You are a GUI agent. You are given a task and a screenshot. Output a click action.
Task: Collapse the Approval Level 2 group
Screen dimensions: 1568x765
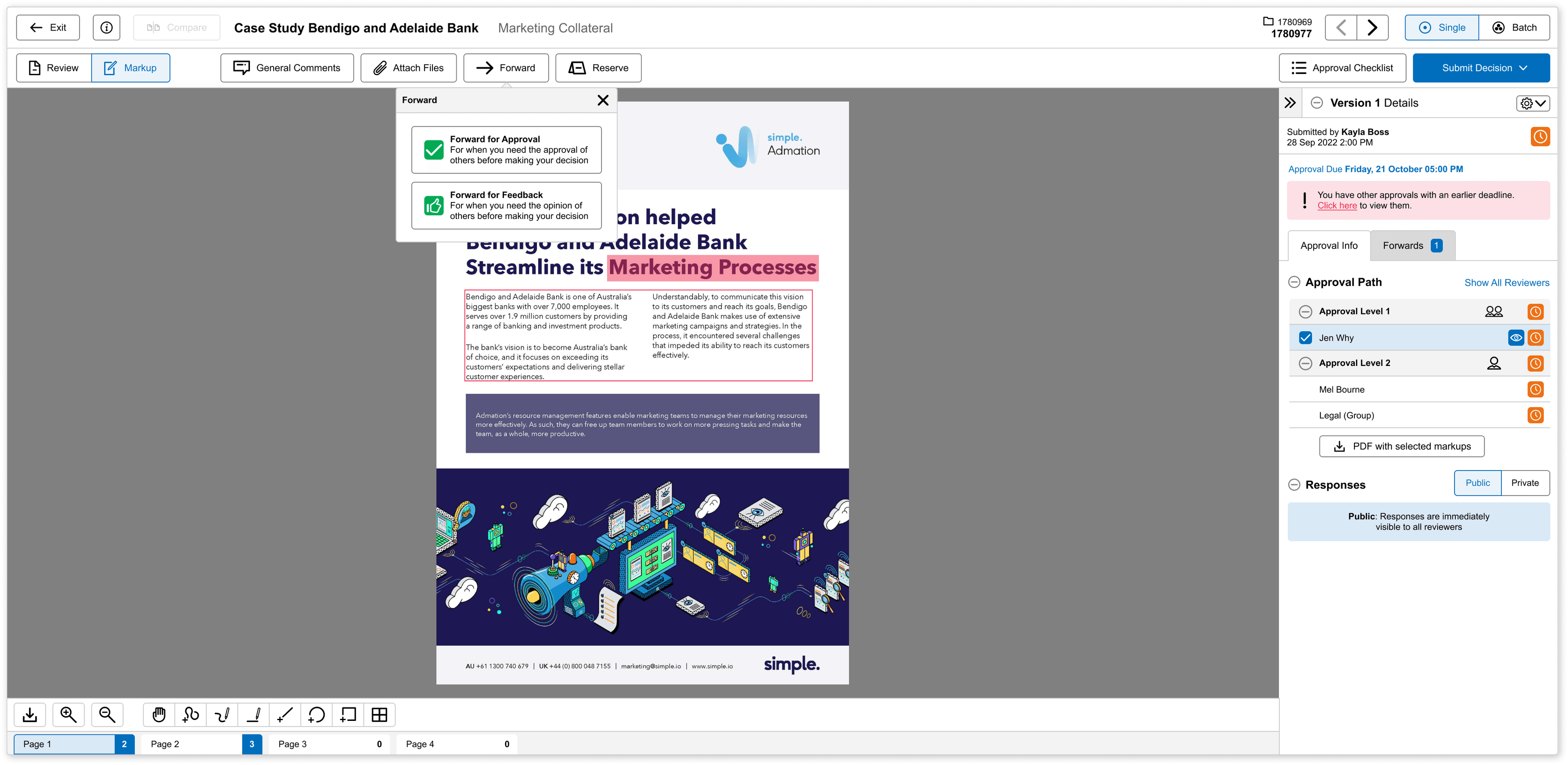point(1305,364)
